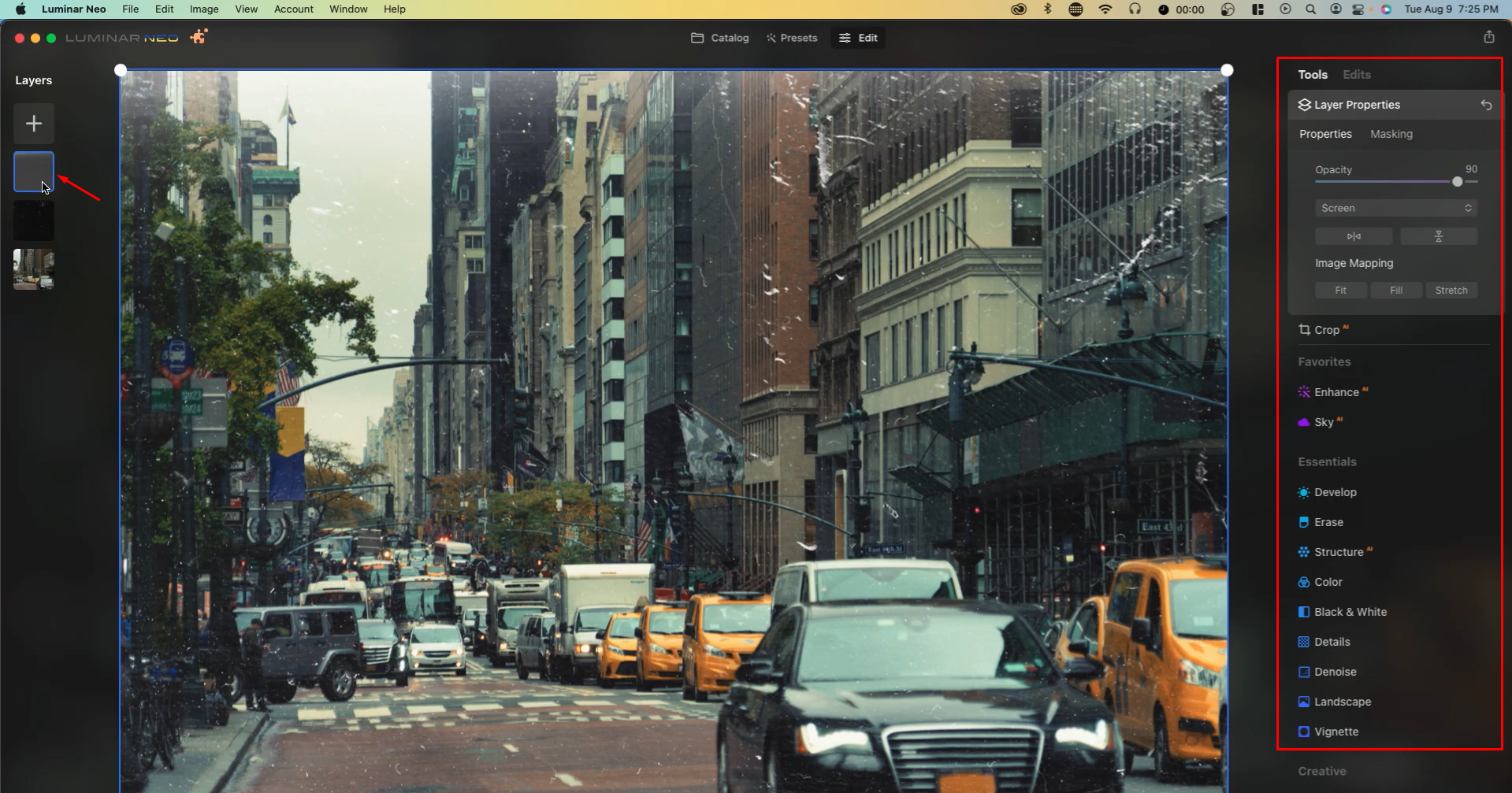Click the Opacity value 90
The image size is (1512, 793).
tap(1471, 169)
